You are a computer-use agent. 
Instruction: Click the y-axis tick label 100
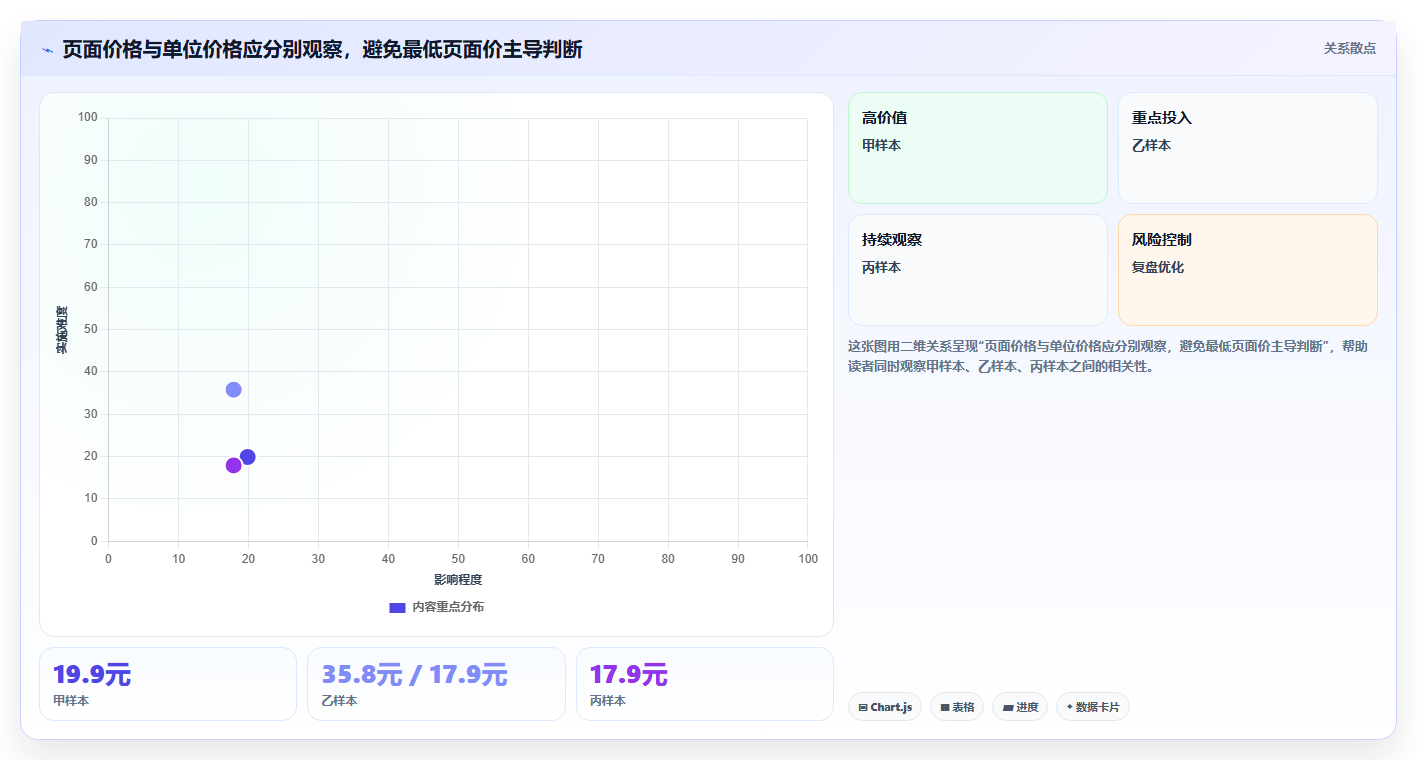point(87,118)
